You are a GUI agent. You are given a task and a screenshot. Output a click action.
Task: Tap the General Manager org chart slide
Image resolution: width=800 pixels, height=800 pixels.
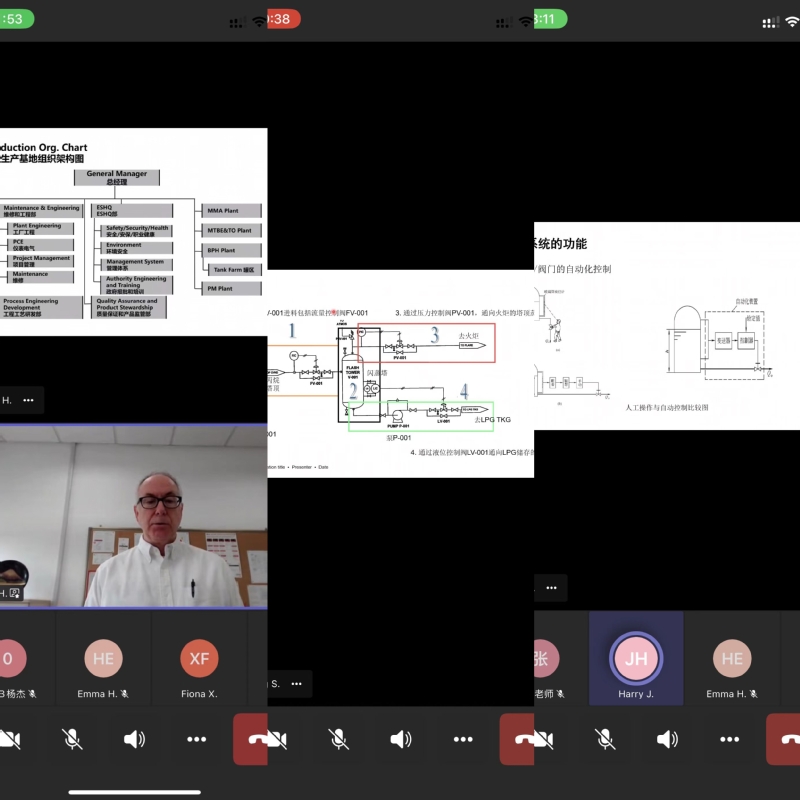133,231
